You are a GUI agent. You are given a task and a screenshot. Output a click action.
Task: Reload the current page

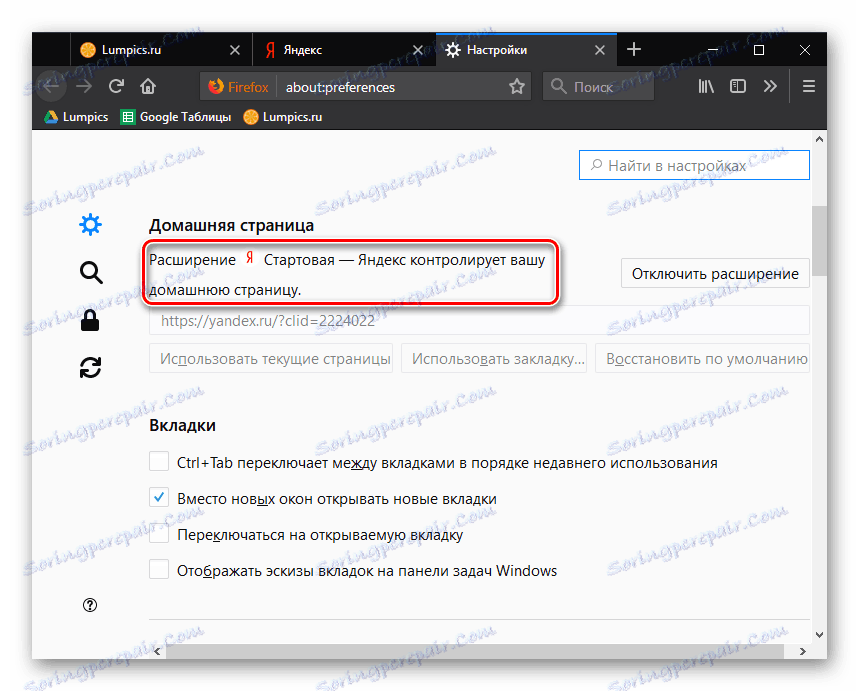tap(116, 86)
